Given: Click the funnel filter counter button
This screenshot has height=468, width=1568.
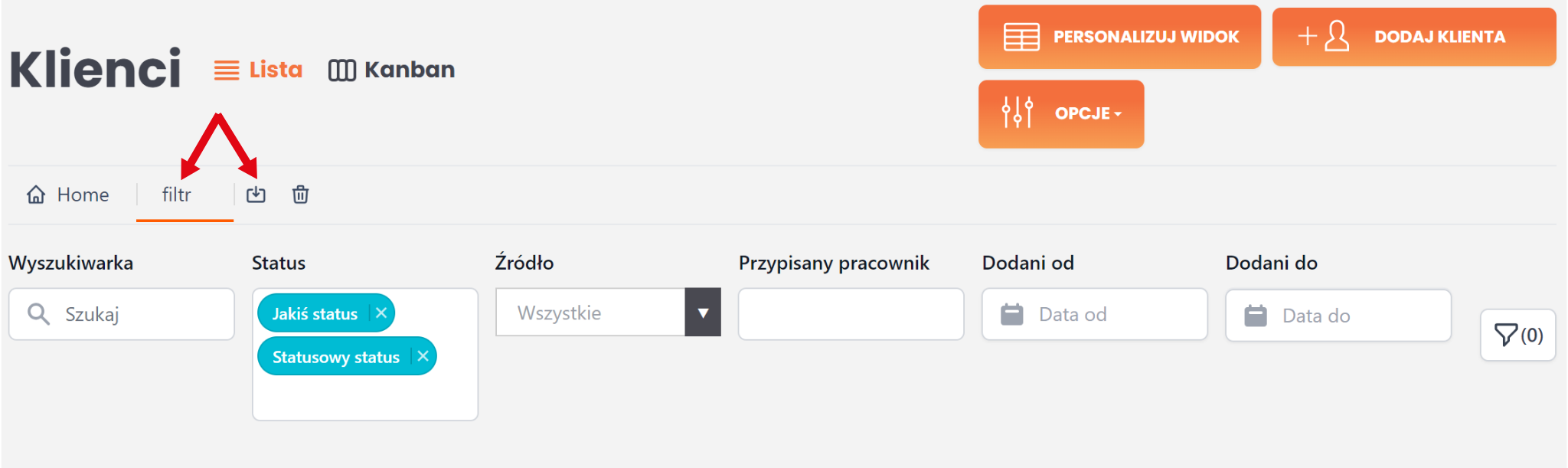Looking at the screenshot, I should [x=1517, y=335].
